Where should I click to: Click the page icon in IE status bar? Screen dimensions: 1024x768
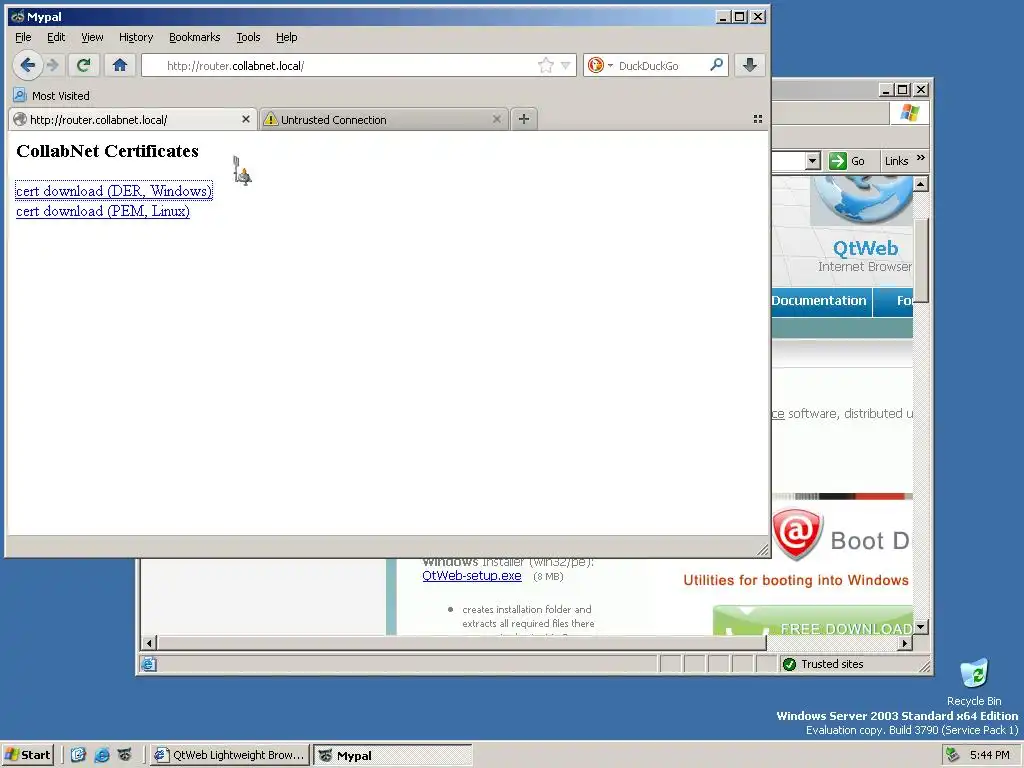click(x=149, y=664)
